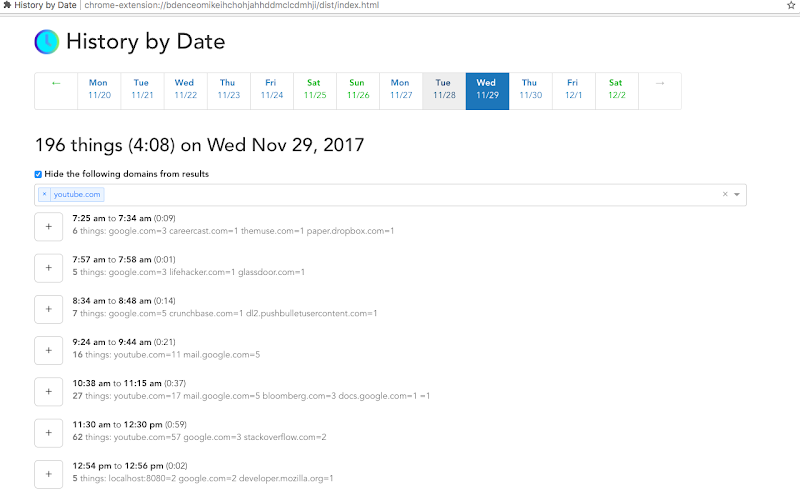Expand the 11:30 am to 12:30 pm entry
This screenshot has width=800, height=500.
coord(48,433)
